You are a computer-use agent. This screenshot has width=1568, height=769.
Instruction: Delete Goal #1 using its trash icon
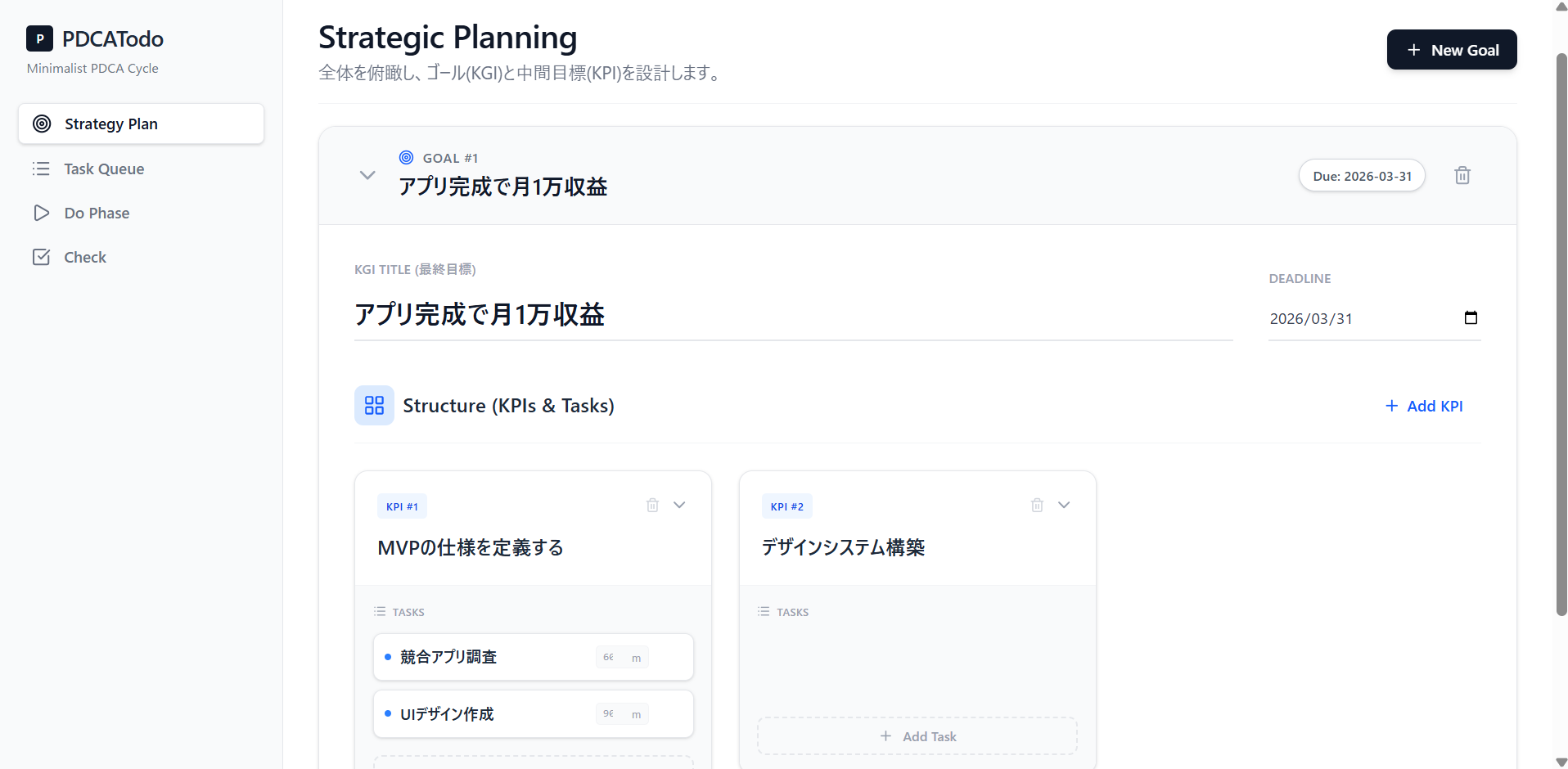[x=1462, y=175]
